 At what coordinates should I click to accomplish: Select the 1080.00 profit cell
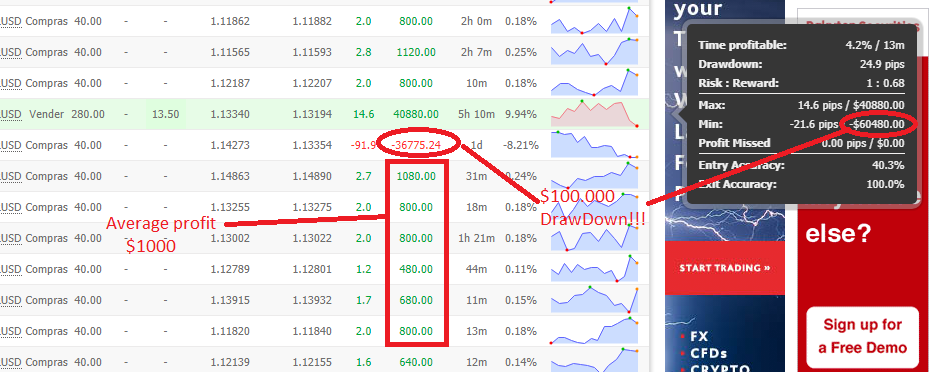(416, 176)
